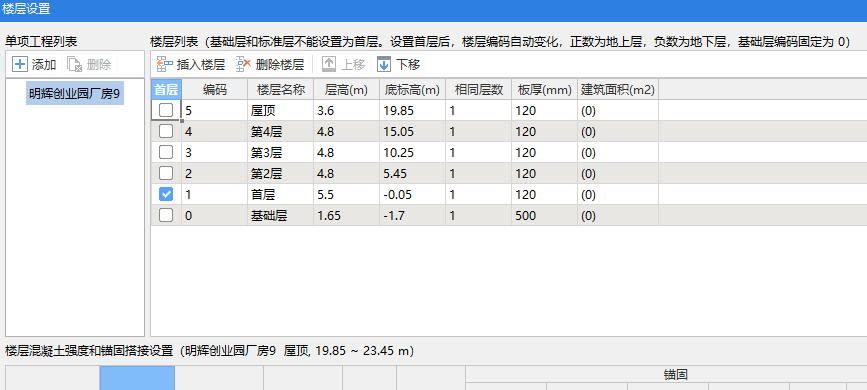Viewport: 867px width, 390px height.
Task: Click code cell 5 in 屋顶 row
Action: pos(215,110)
